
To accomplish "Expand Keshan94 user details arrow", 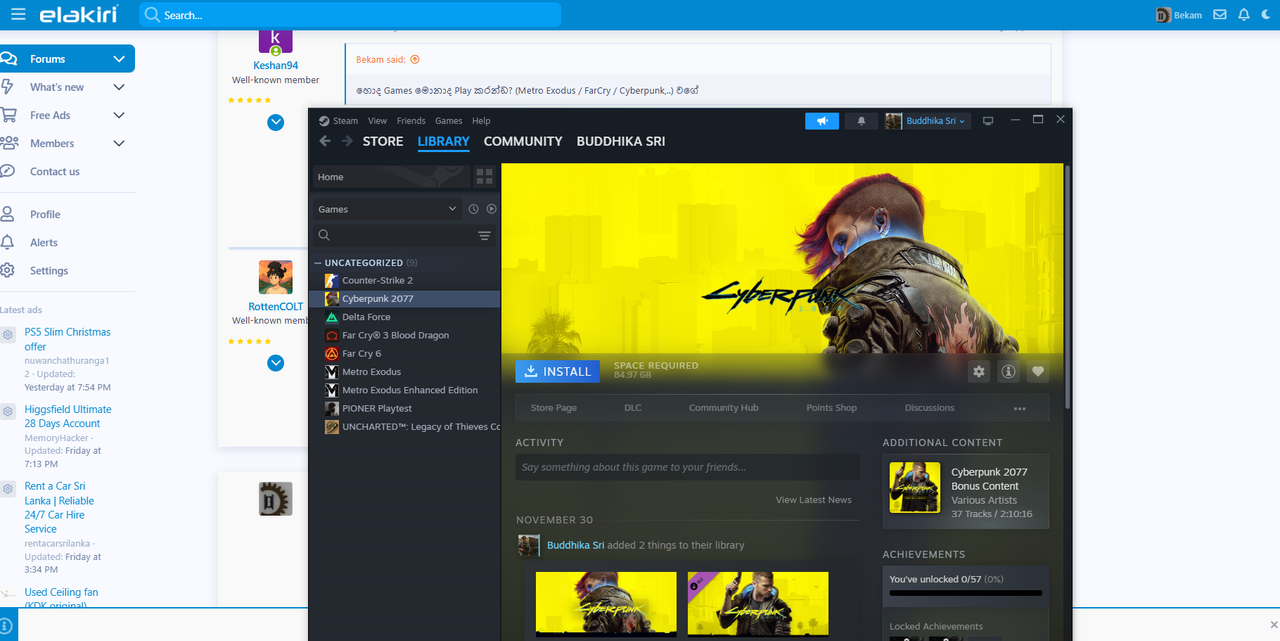I will [276, 122].
